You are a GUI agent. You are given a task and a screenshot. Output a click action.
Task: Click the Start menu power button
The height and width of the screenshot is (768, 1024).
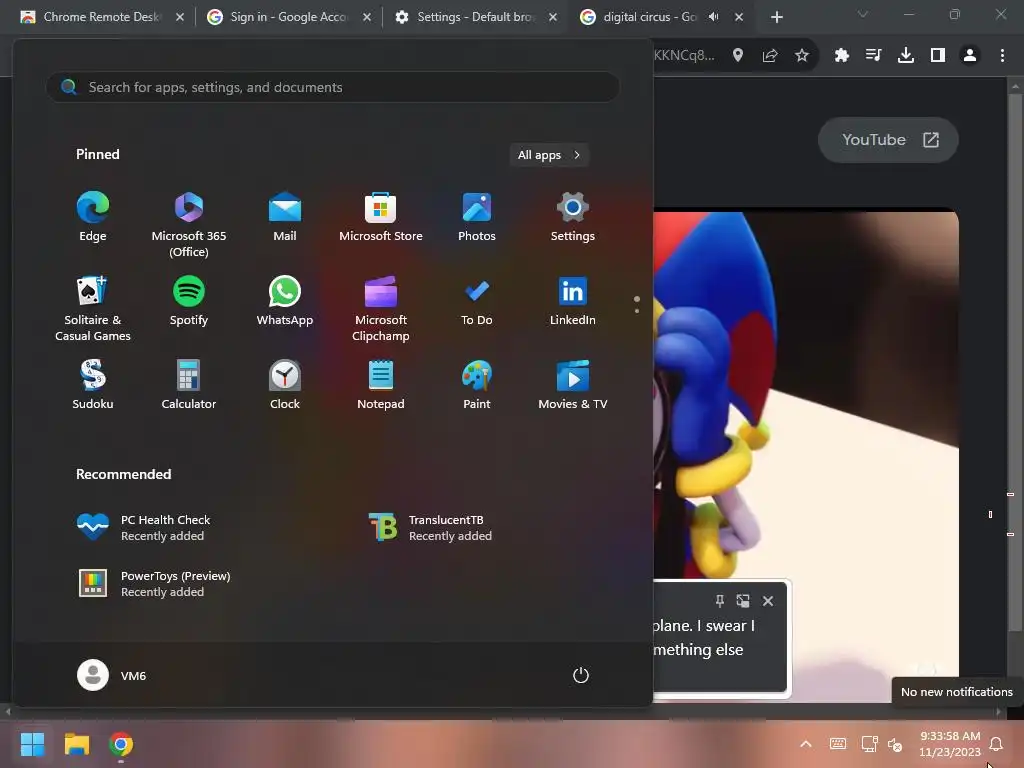(581, 675)
